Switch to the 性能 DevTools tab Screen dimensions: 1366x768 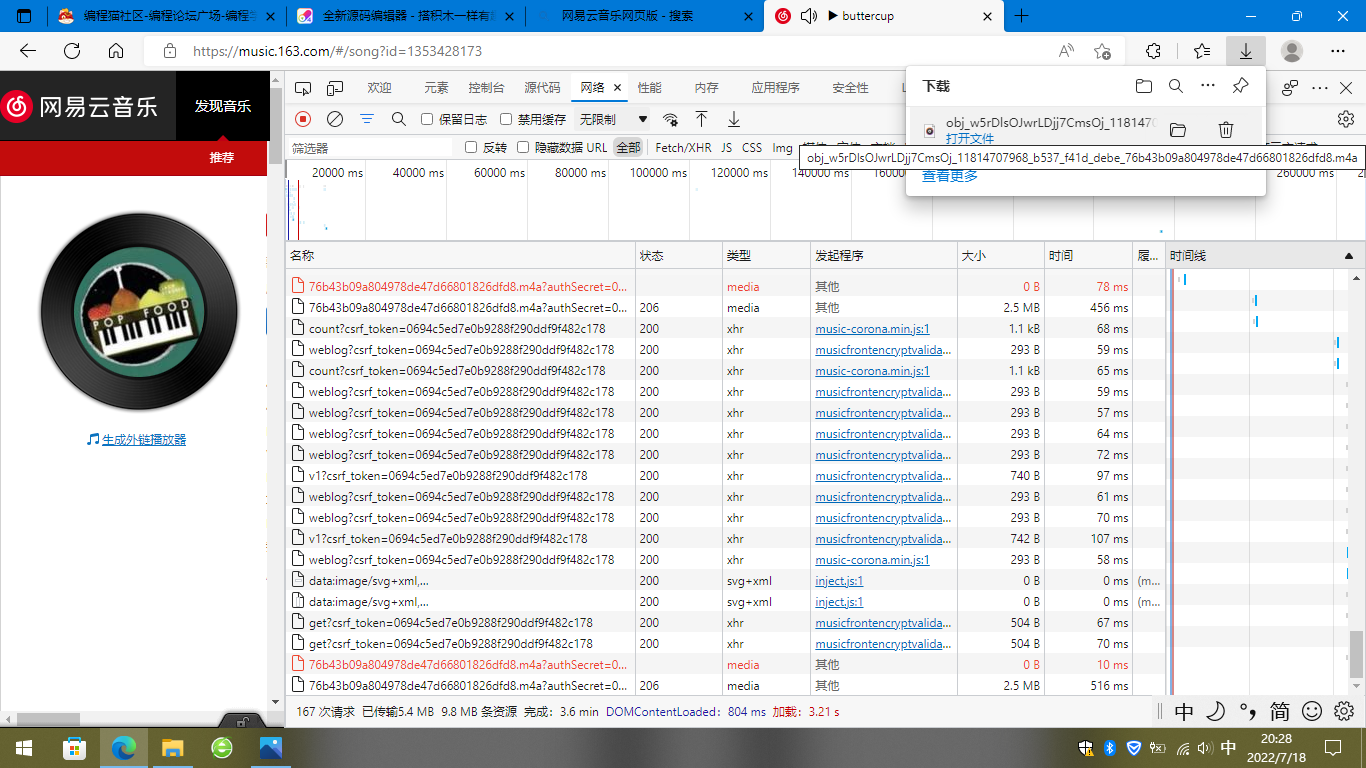click(650, 88)
